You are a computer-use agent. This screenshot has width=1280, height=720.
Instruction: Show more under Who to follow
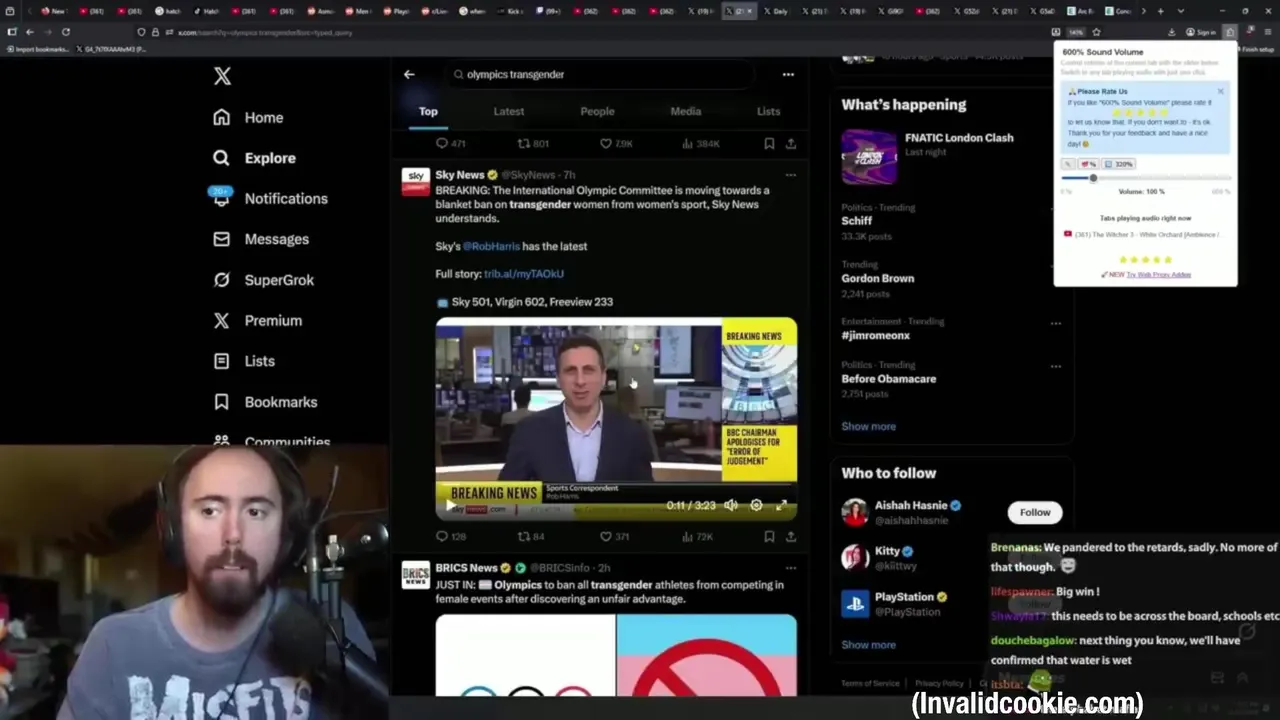click(x=868, y=645)
